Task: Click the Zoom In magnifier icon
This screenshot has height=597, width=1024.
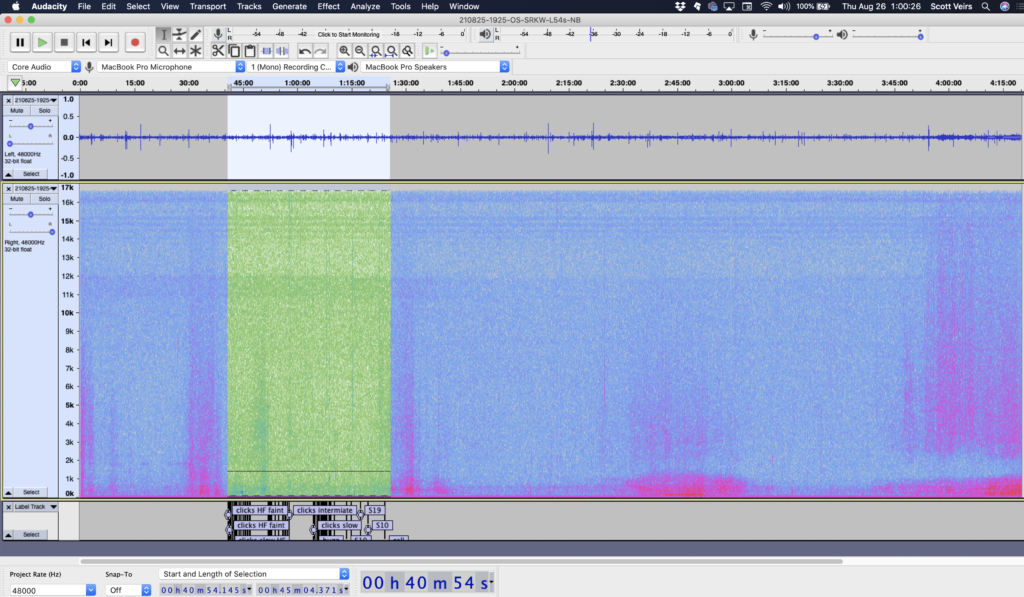Action: click(x=344, y=51)
